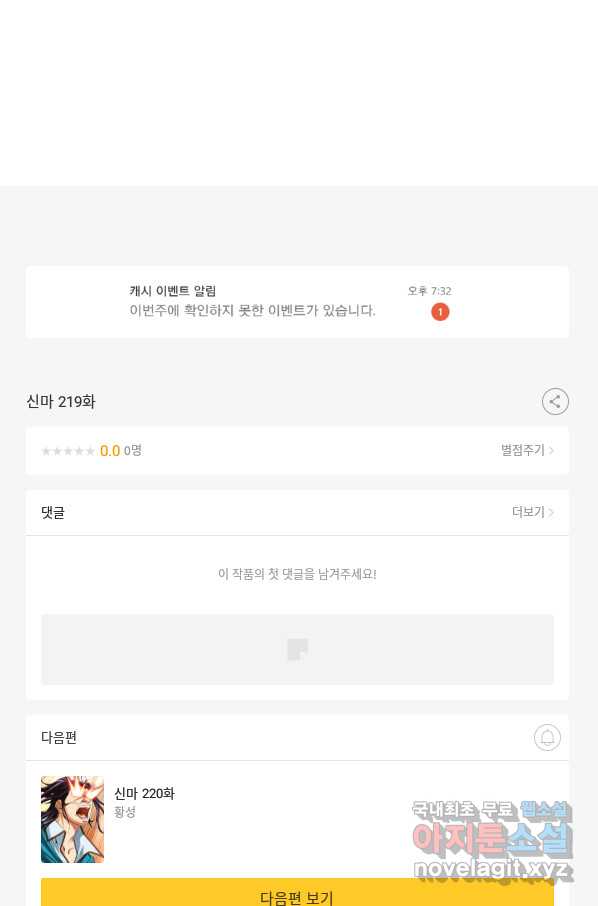This screenshot has height=906, width=598.
Task: Select the third rating star
Action: (x=68, y=451)
